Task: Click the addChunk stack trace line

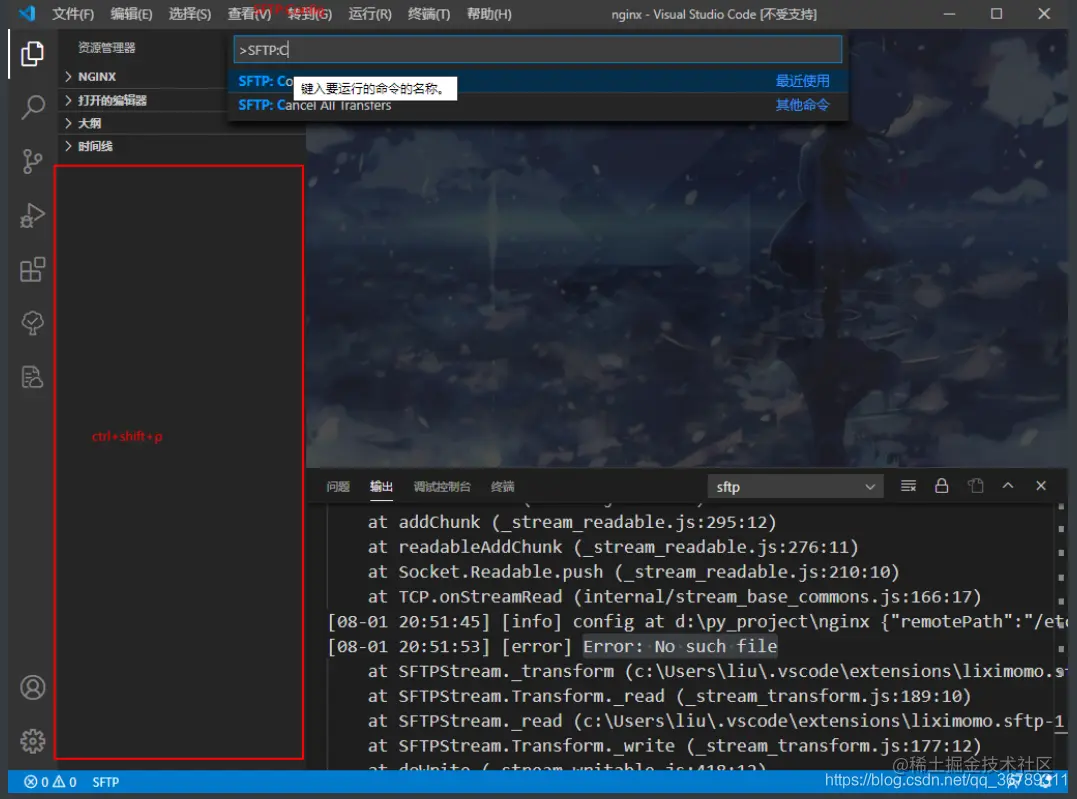Action: tap(571, 522)
